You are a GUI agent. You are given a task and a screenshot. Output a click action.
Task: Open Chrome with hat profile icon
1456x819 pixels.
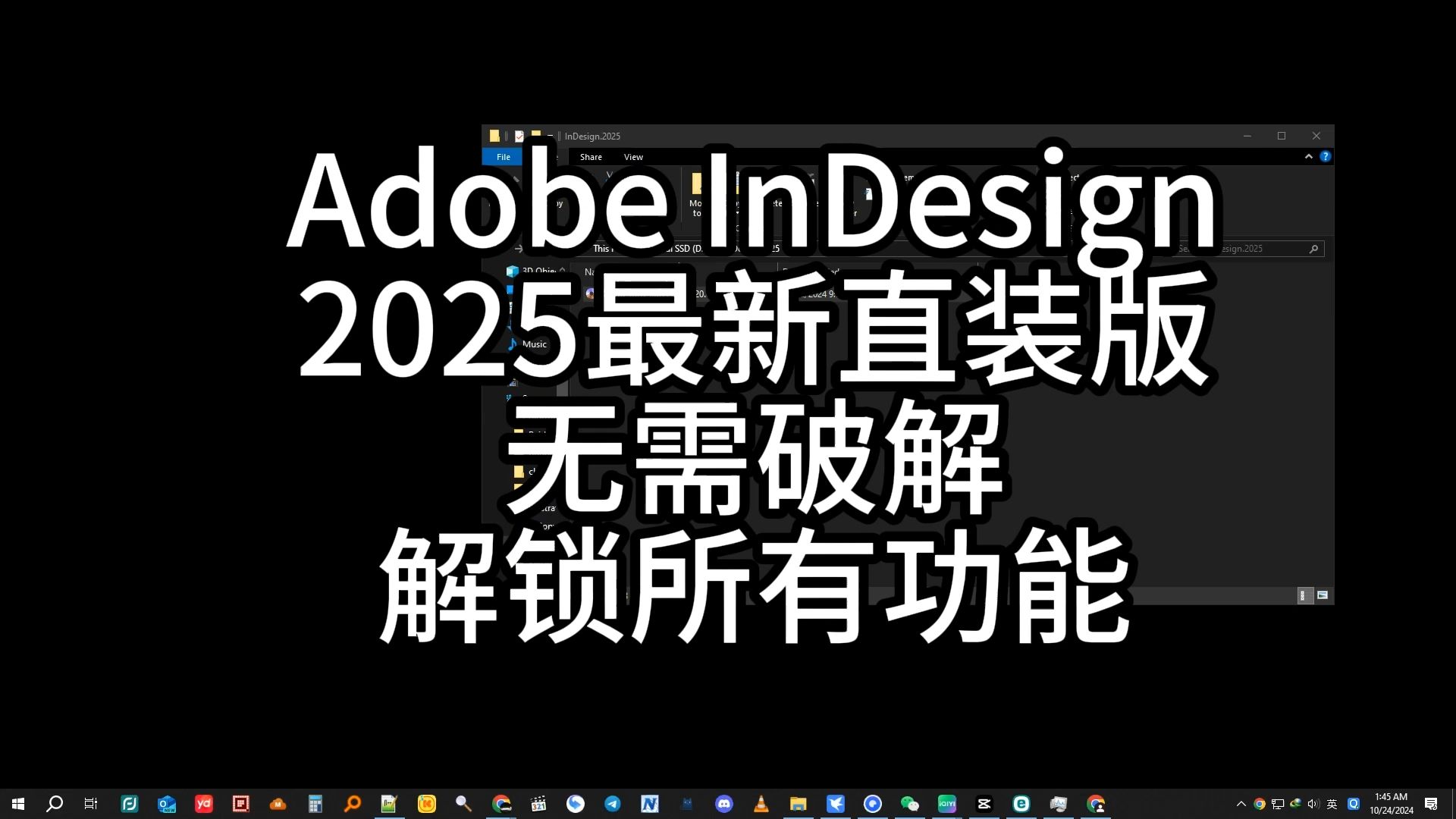pos(501,804)
